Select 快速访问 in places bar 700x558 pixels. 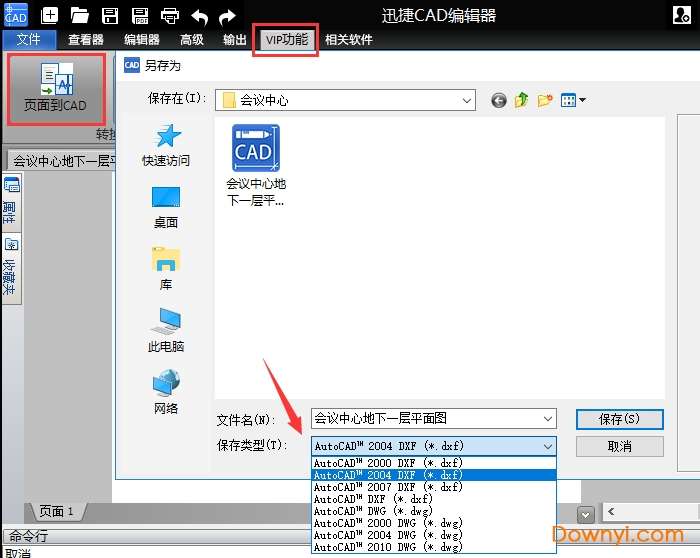[x=166, y=146]
